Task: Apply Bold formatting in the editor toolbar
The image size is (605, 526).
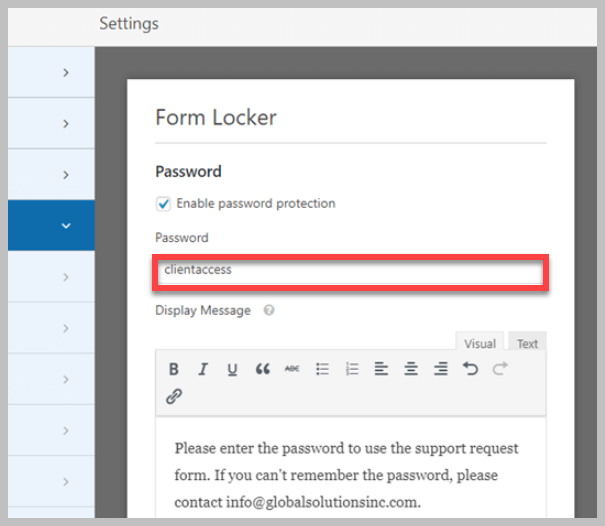Action: 174,369
